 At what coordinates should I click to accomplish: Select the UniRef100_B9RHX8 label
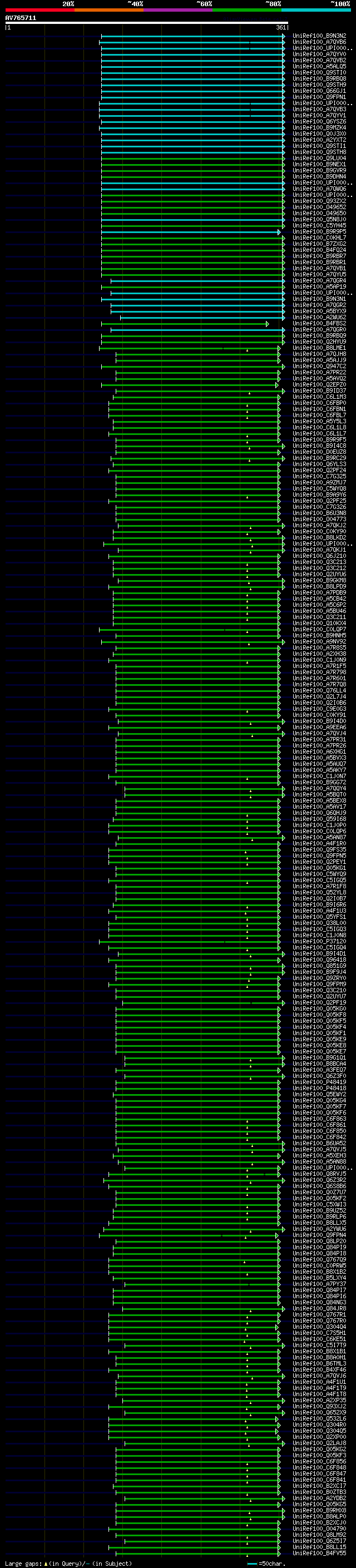pos(319,1511)
